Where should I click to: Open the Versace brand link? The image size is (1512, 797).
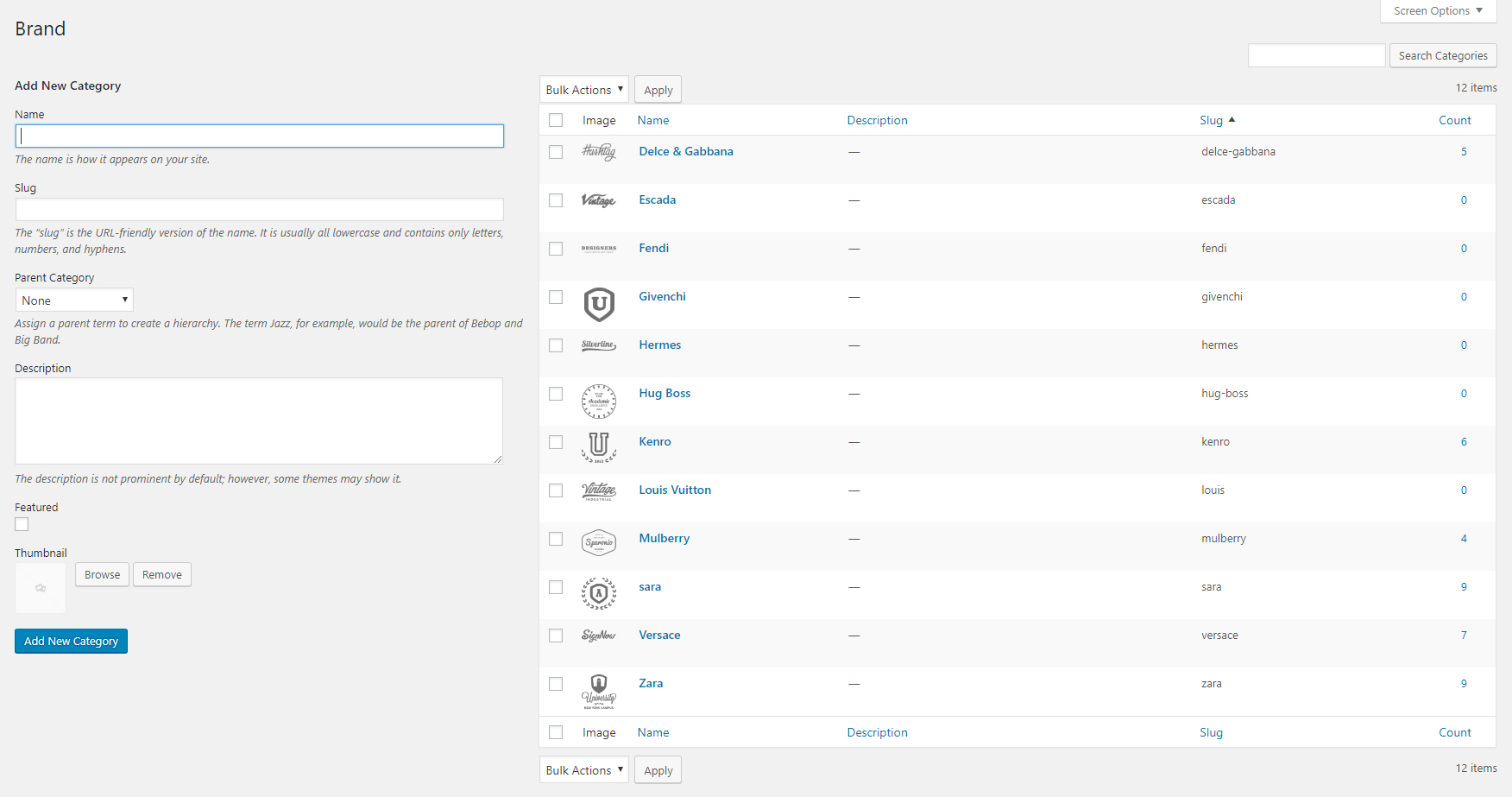pos(659,635)
